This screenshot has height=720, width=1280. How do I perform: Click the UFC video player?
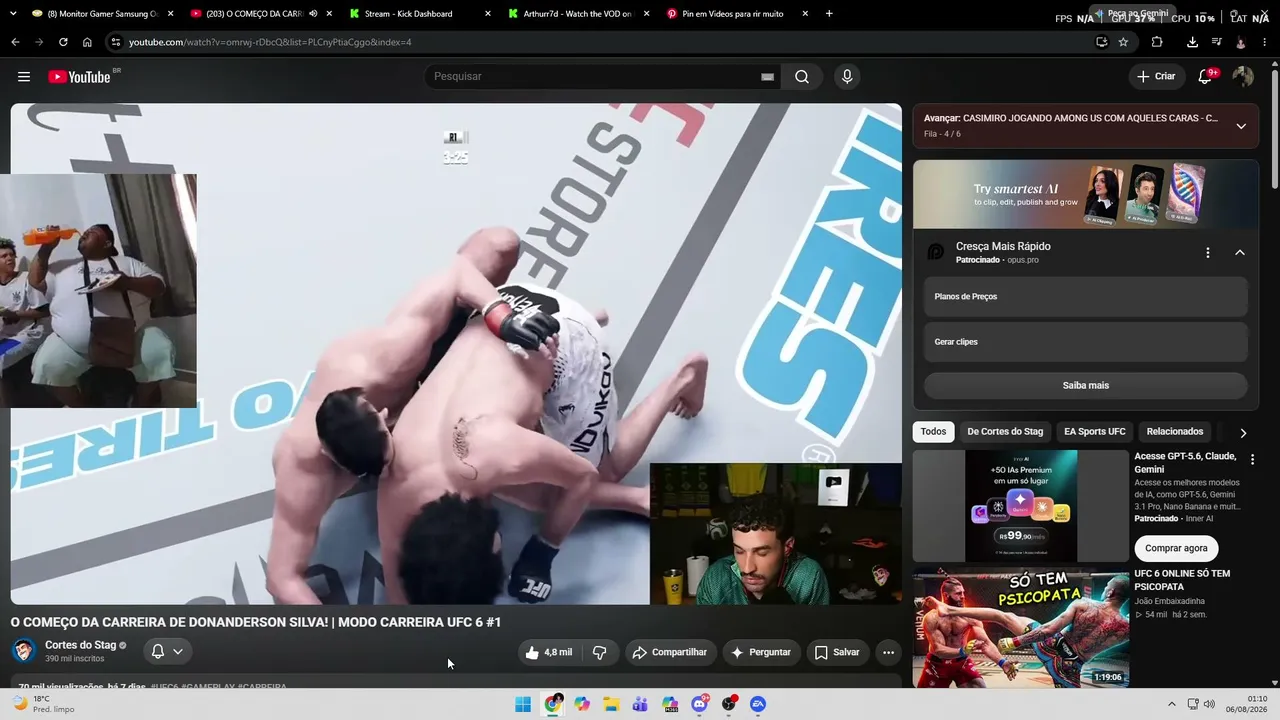click(456, 354)
